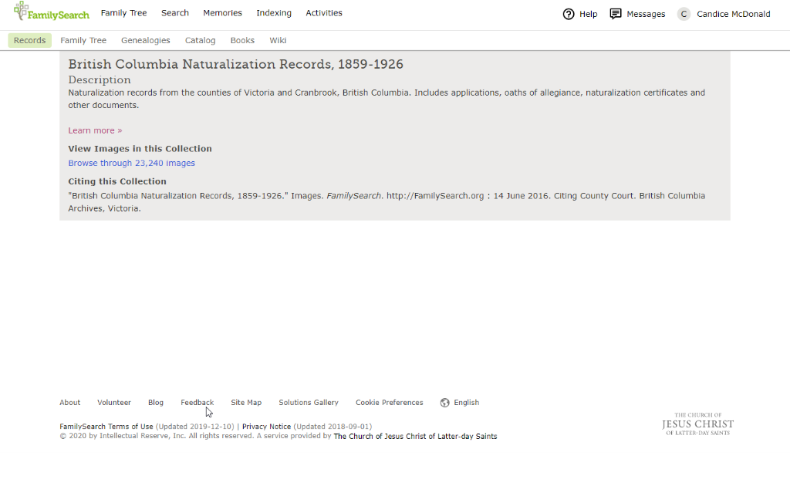Open Help via the question mark icon
The width and height of the screenshot is (790, 491).
coord(568,14)
